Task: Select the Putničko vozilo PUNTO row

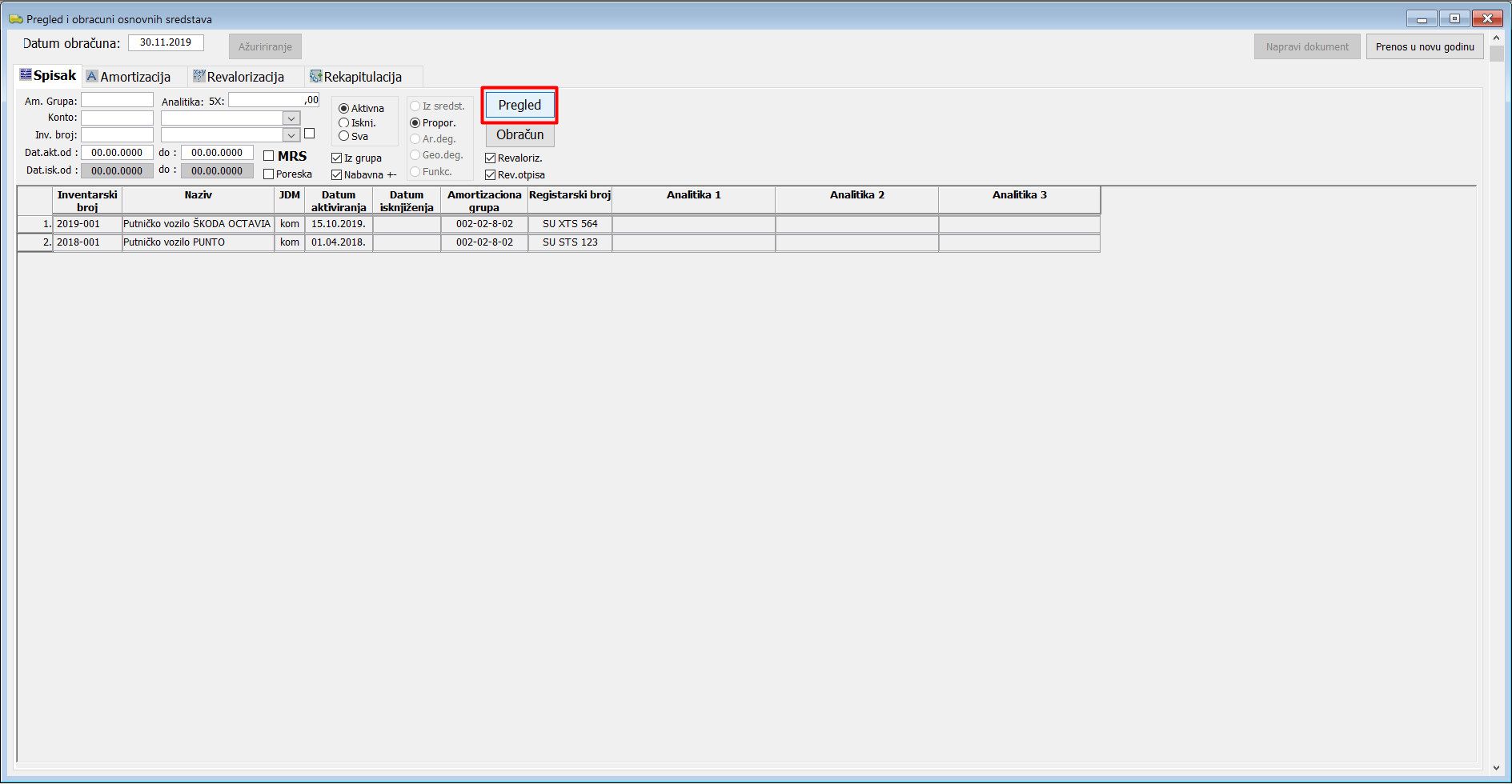Action: click(197, 242)
